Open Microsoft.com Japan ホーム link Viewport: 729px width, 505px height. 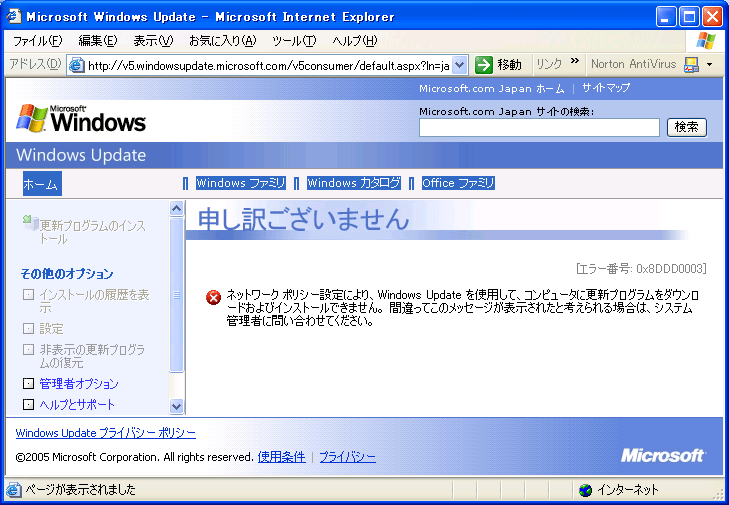(x=492, y=88)
